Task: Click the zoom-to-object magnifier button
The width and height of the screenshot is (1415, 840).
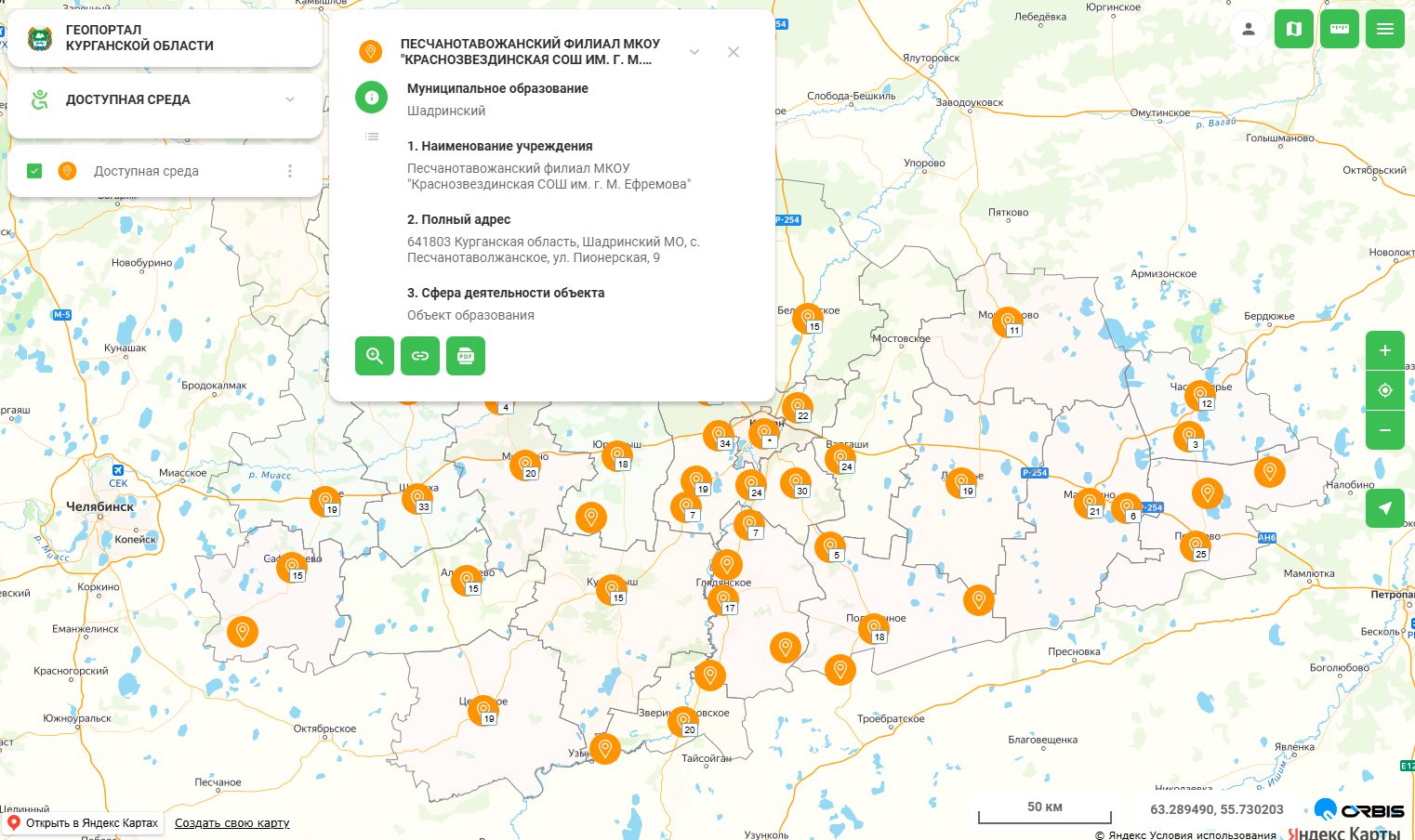Action: tap(374, 356)
